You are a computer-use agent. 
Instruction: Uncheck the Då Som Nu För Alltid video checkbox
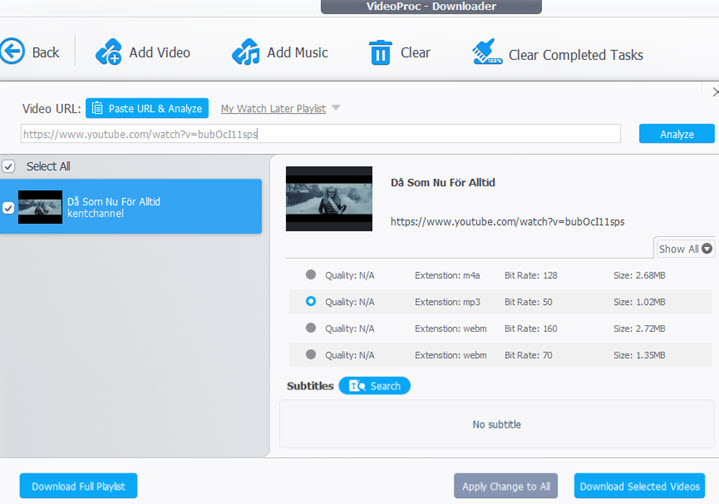coord(9,208)
